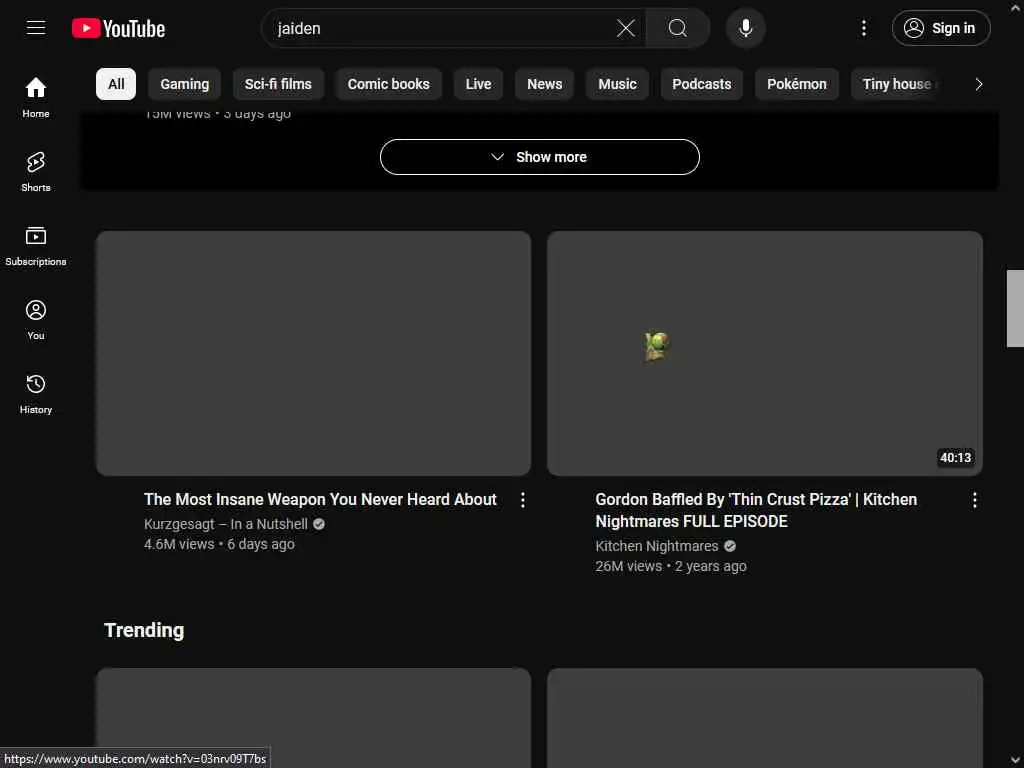This screenshot has height=768, width=1024.
Task: Select the Podcasts filter chip
Action: pos(702,84)
